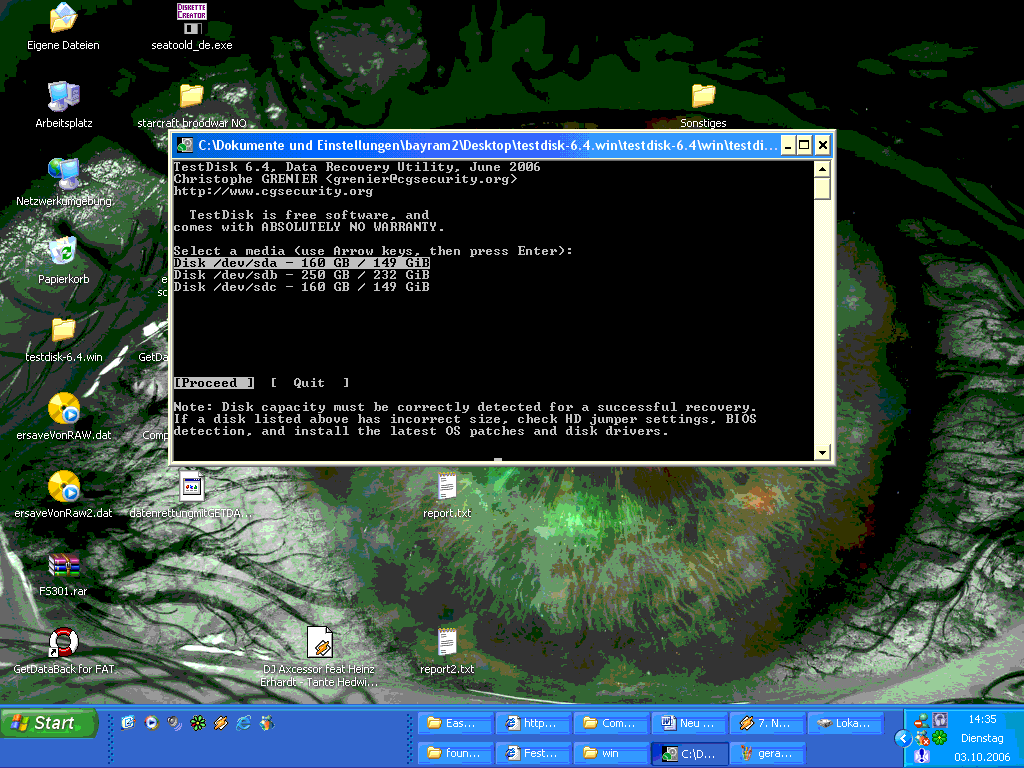Screen dimensions: 1024x768
Task: Click the network connection tray icon
Action: tap(921, 720)
